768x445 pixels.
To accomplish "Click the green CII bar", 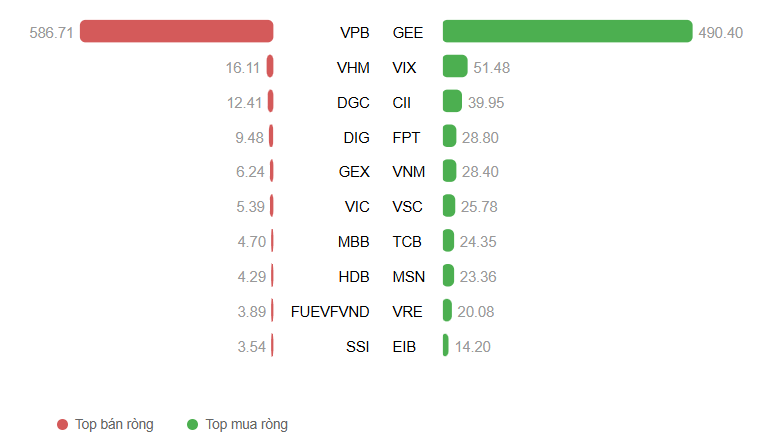I will coord(452,102).
